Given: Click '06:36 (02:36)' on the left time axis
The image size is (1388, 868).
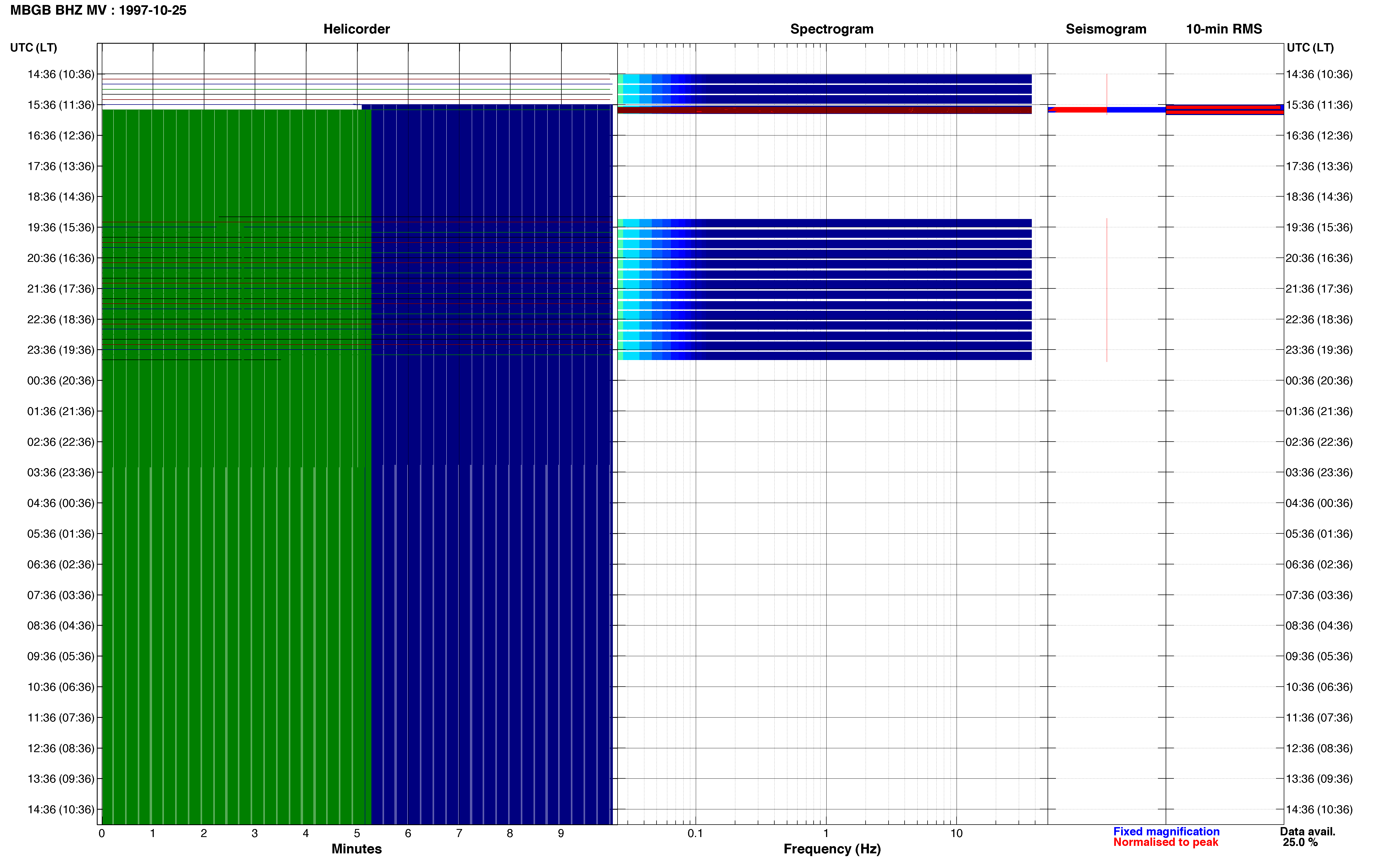Looking at the screenshot, I should [x=61, y=564].
